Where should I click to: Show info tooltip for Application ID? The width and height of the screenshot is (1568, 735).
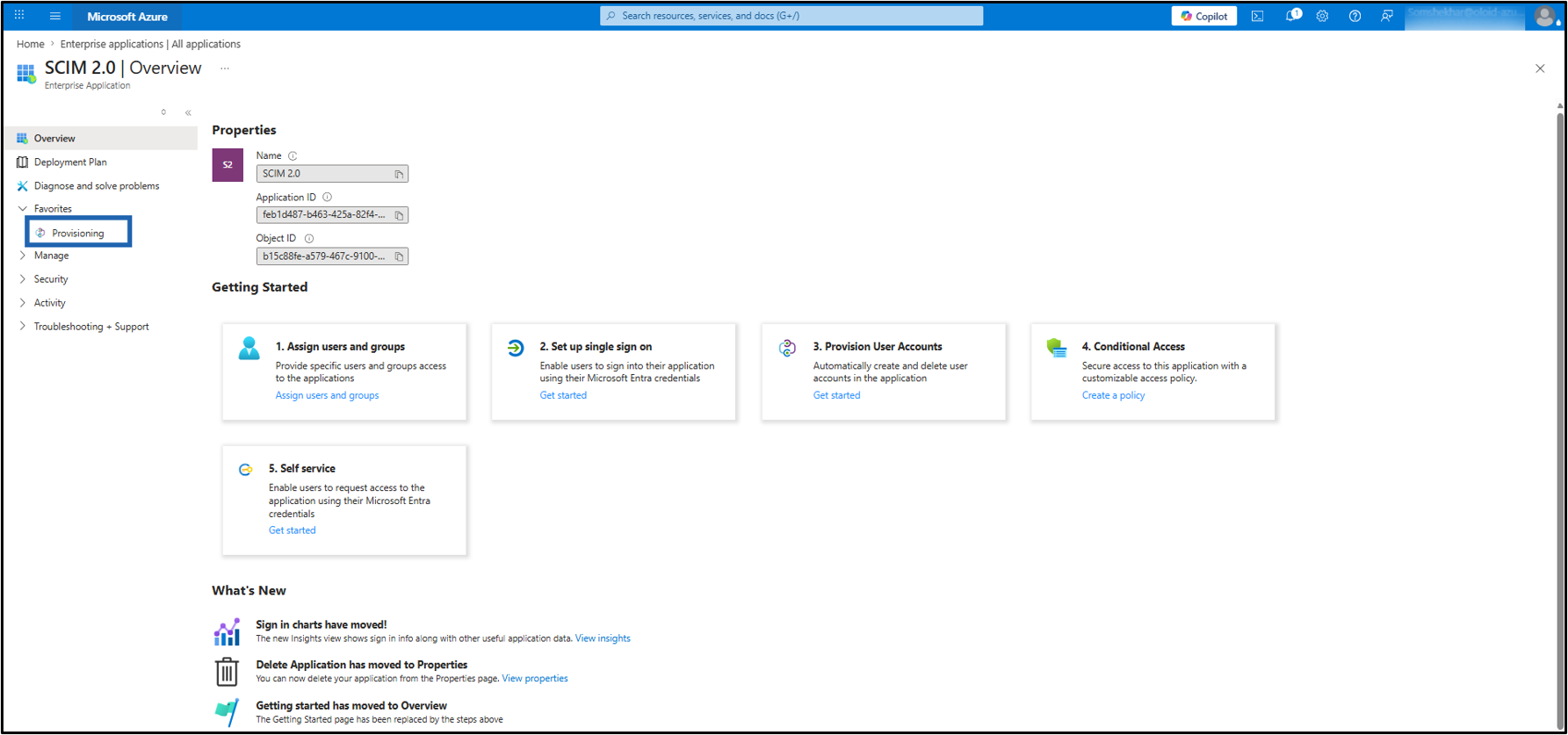[327, 198]
